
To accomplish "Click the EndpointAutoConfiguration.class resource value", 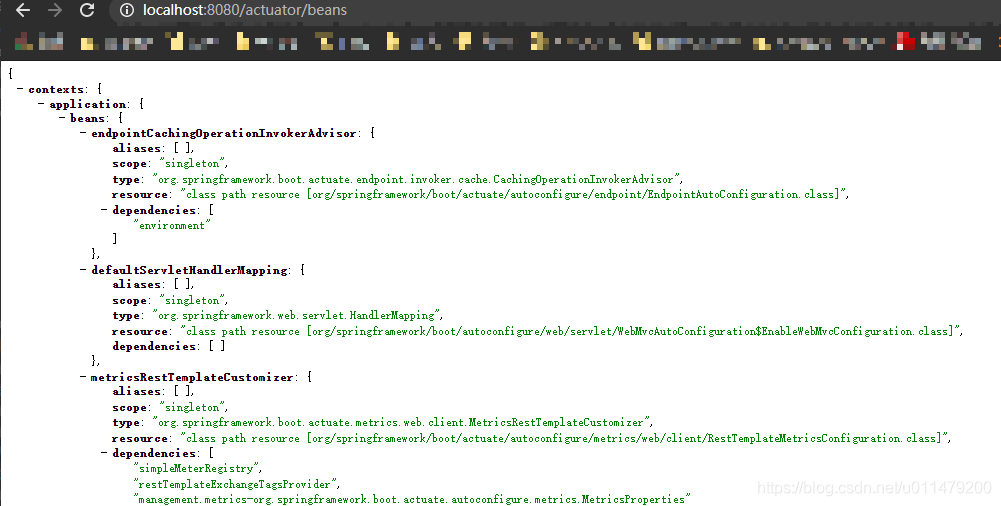I will [513, 195].
